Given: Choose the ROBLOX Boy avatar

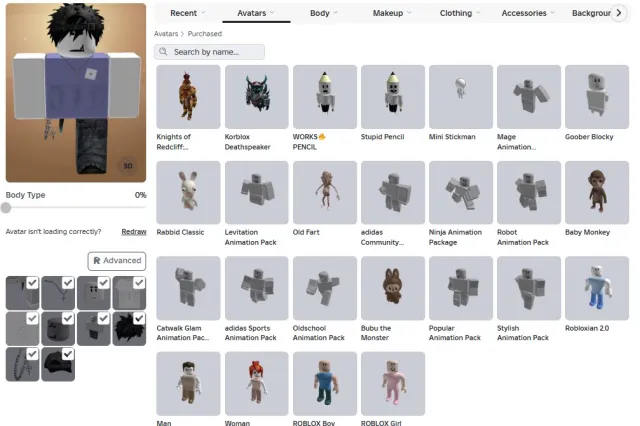Looking at the screenshot, I should click(x=324, y=384).
